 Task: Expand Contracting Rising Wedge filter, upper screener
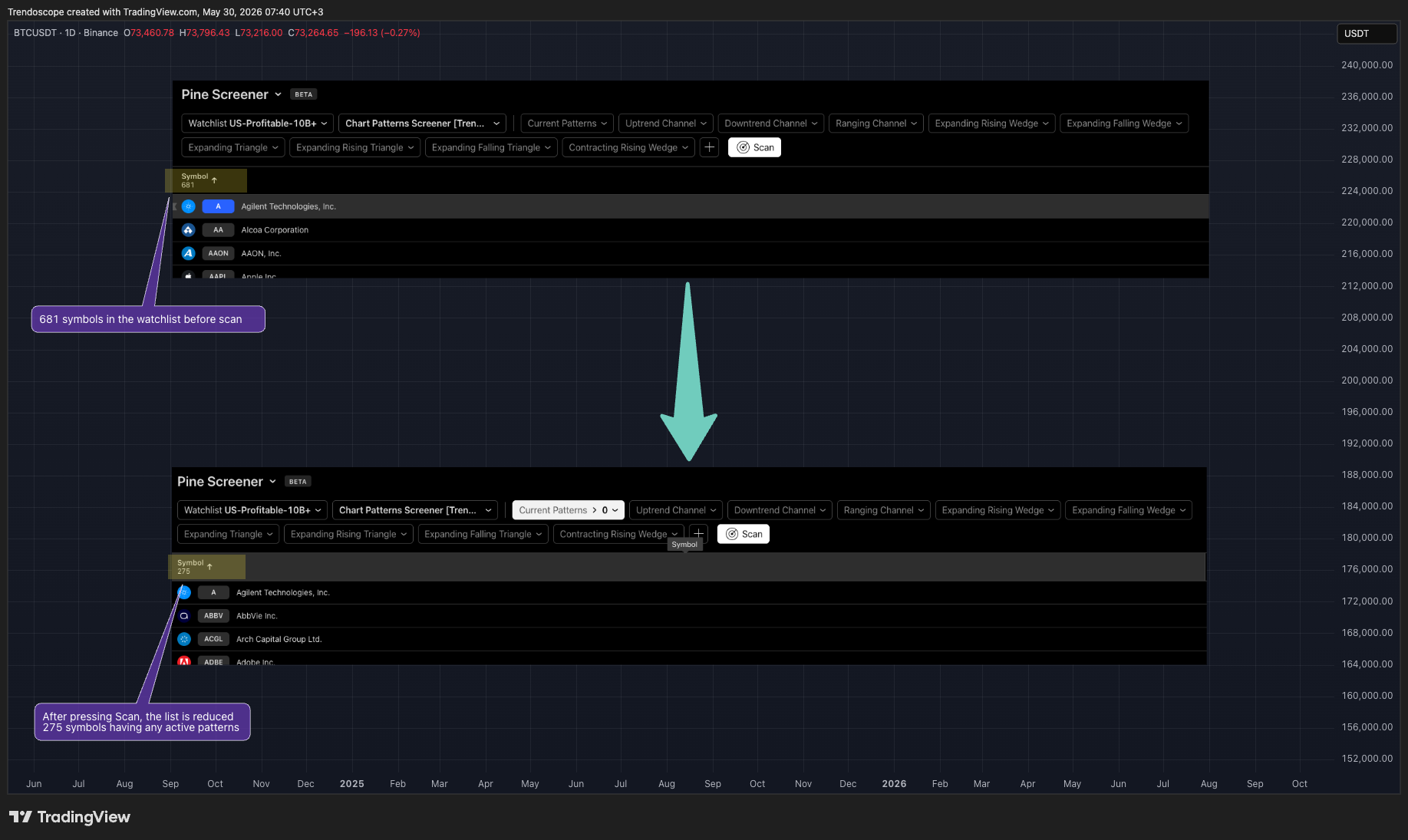628,147
